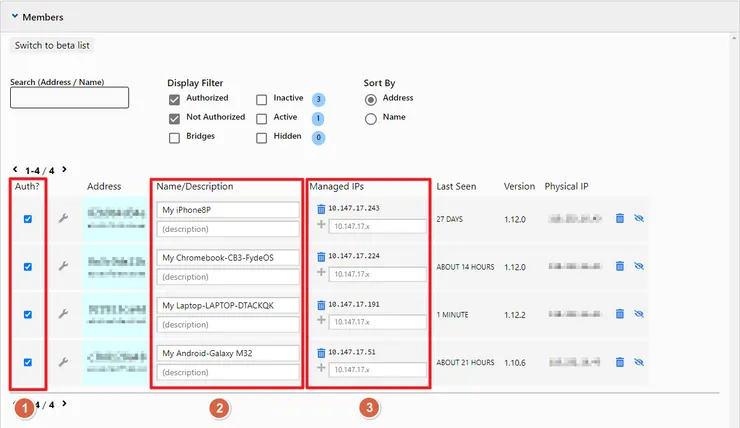The height and width of the screenshot is (428, 740).
Task: Click new IP field below 10.147.17.51
Action: (378, 369)
